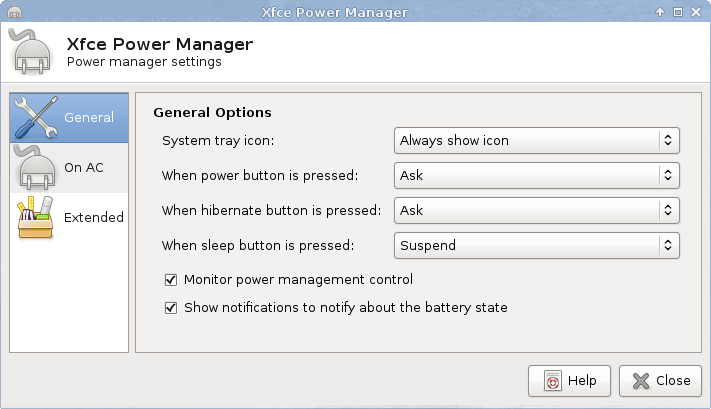Click the Help button

click(x=570, y=381)
